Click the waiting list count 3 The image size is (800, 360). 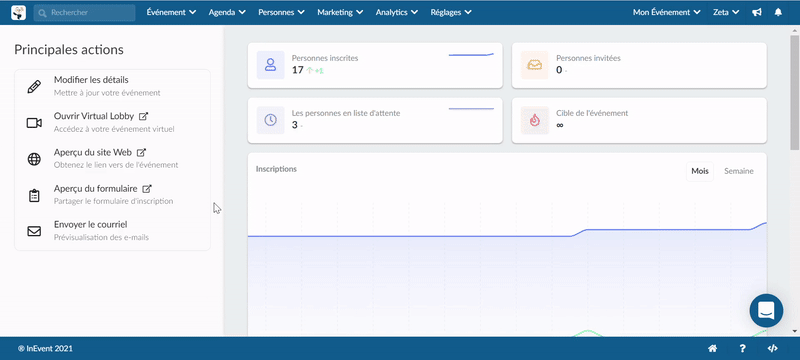tap(294, 125)
